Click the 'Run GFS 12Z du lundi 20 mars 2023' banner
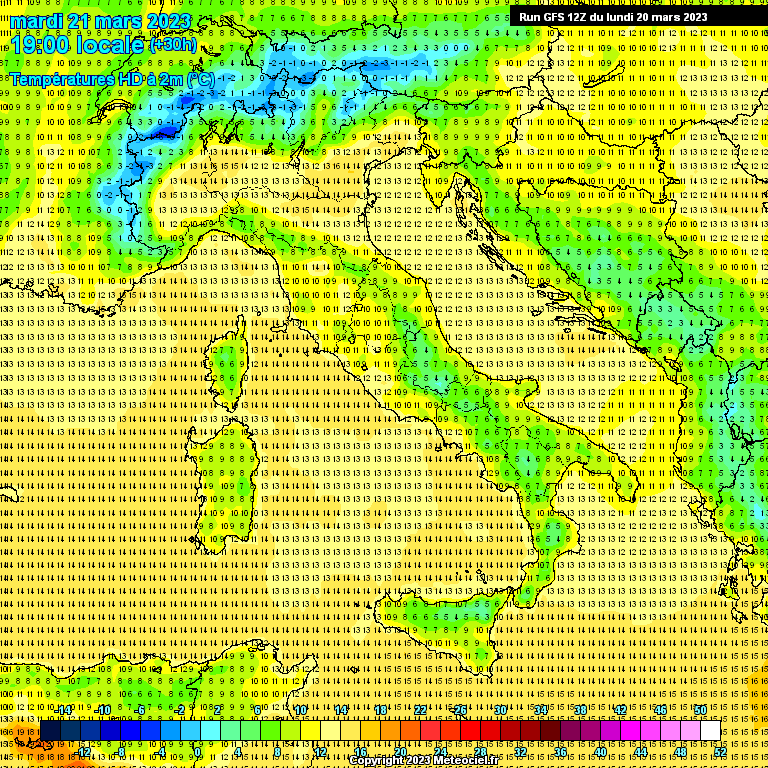The width and height of the screenshot is (768, 768). tap(613, 17)
